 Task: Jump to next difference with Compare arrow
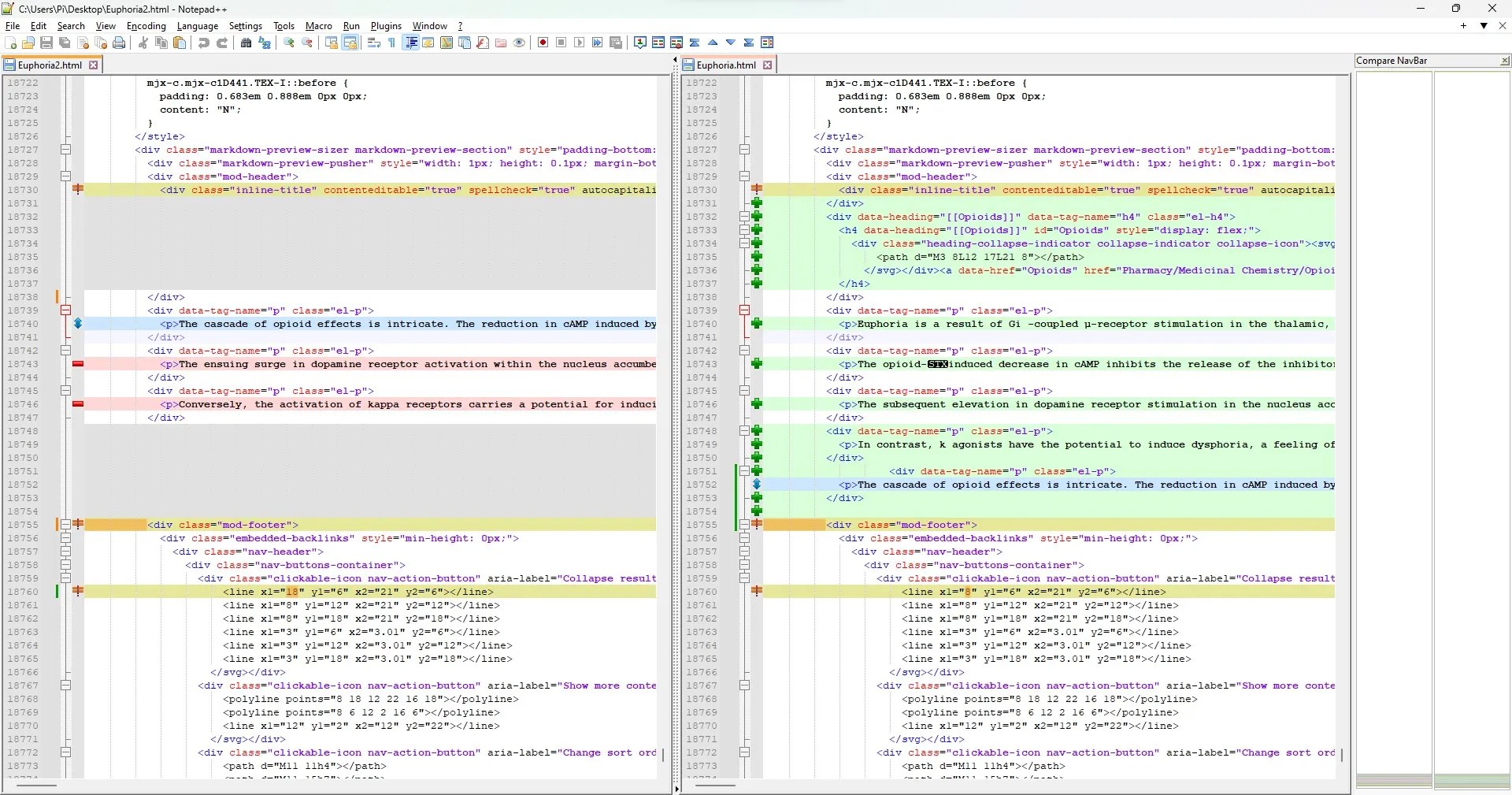pyautogui.click(x=730, y=43)
